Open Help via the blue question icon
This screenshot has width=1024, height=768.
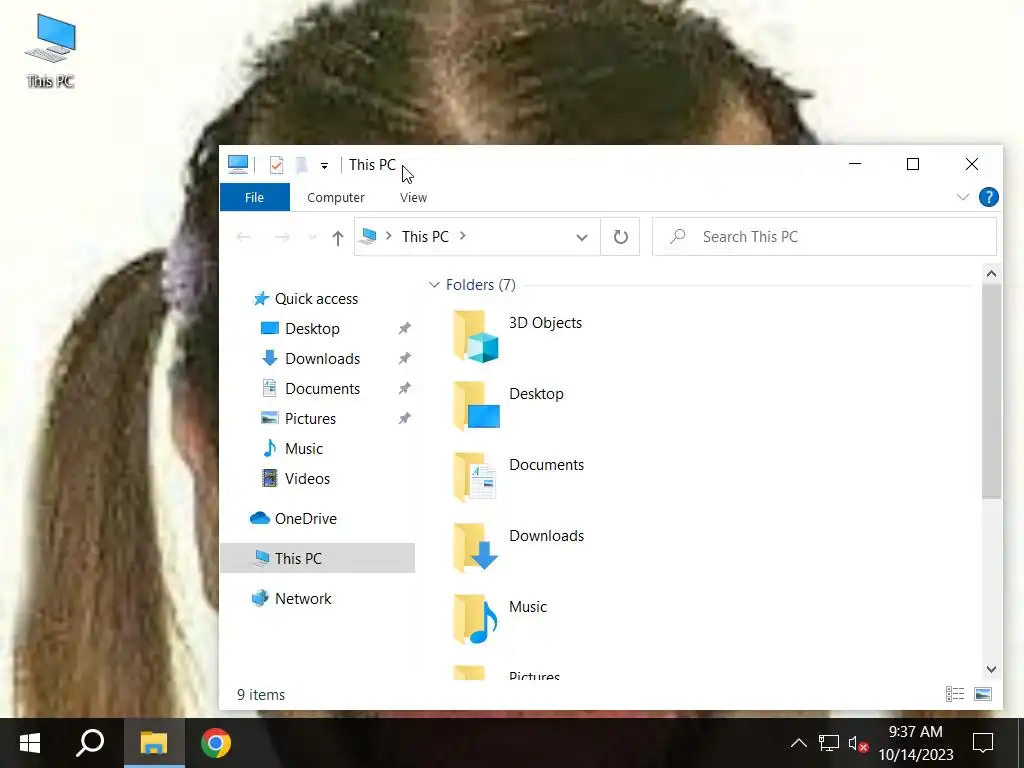[x=989, y=197]
